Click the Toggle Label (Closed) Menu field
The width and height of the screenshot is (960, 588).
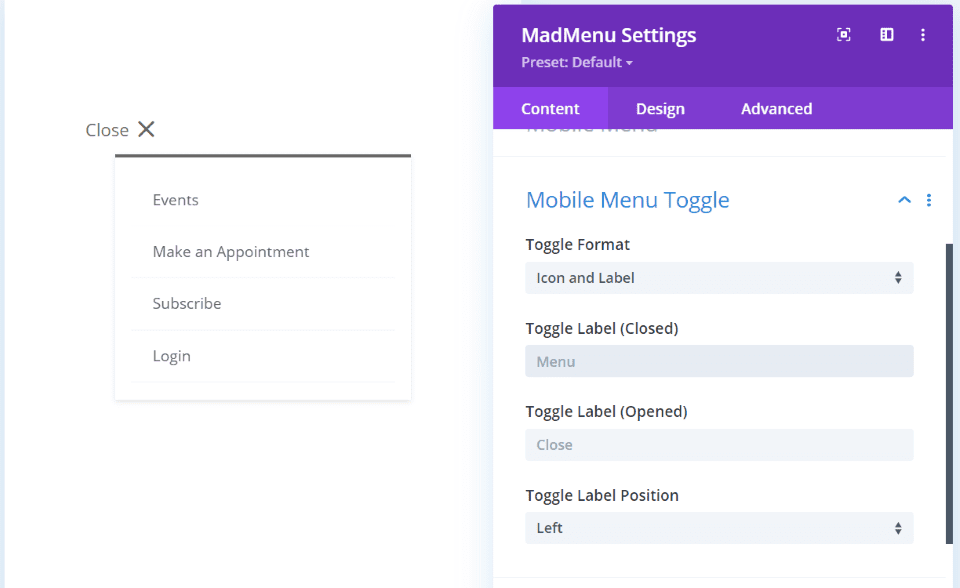(x=719, y=361)
